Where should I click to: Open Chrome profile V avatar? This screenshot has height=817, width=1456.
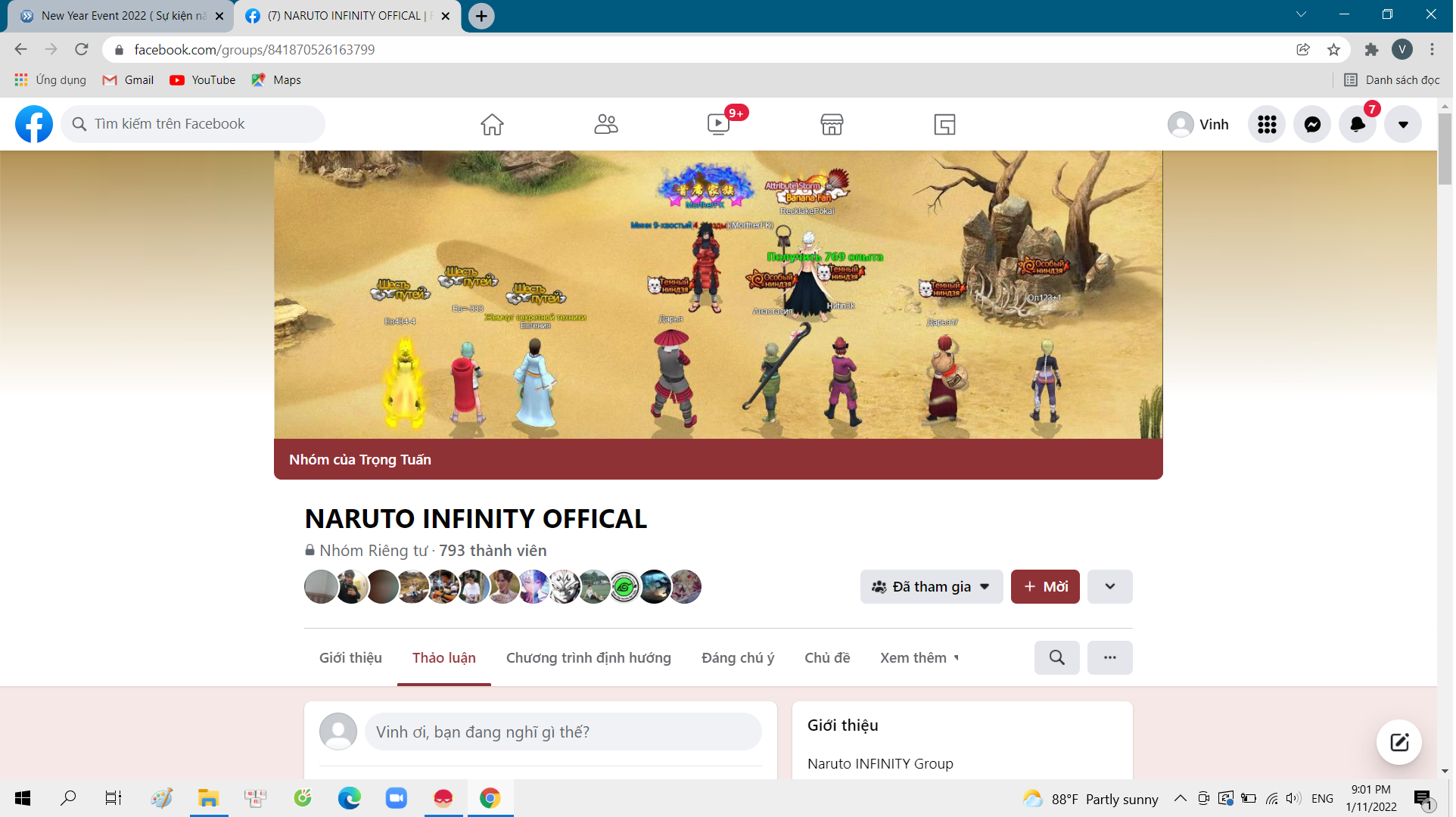coord(1402,49)
